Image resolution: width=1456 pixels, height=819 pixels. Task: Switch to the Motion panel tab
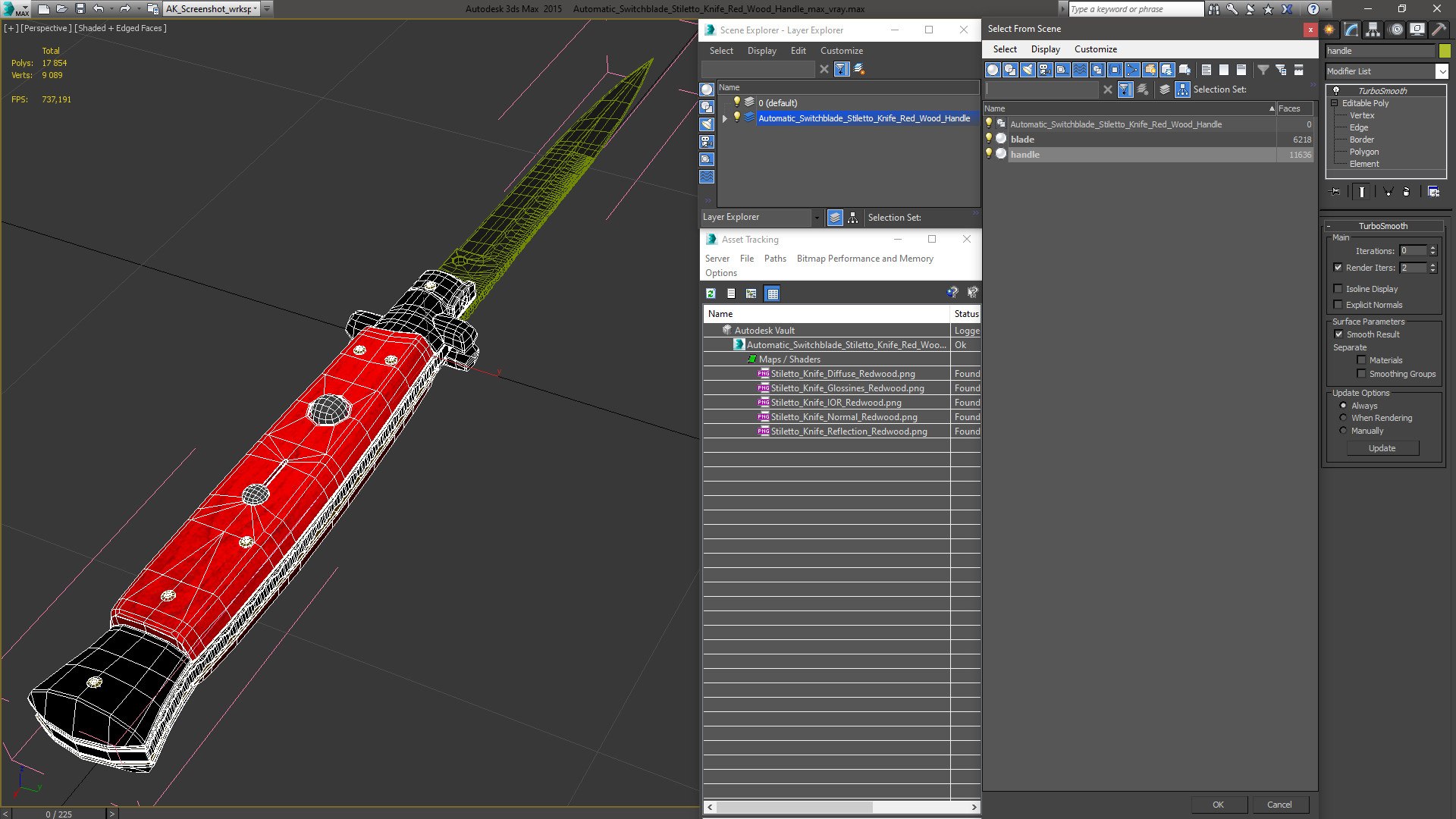pos(1395,30)
